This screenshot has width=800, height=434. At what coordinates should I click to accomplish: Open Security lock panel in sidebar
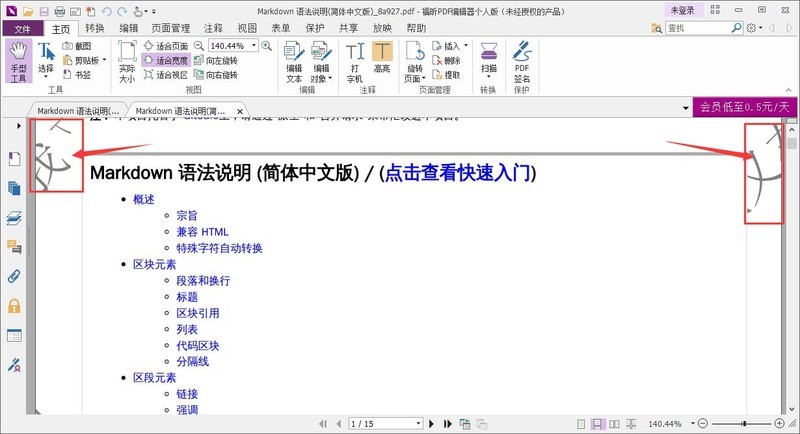[14, 306]
